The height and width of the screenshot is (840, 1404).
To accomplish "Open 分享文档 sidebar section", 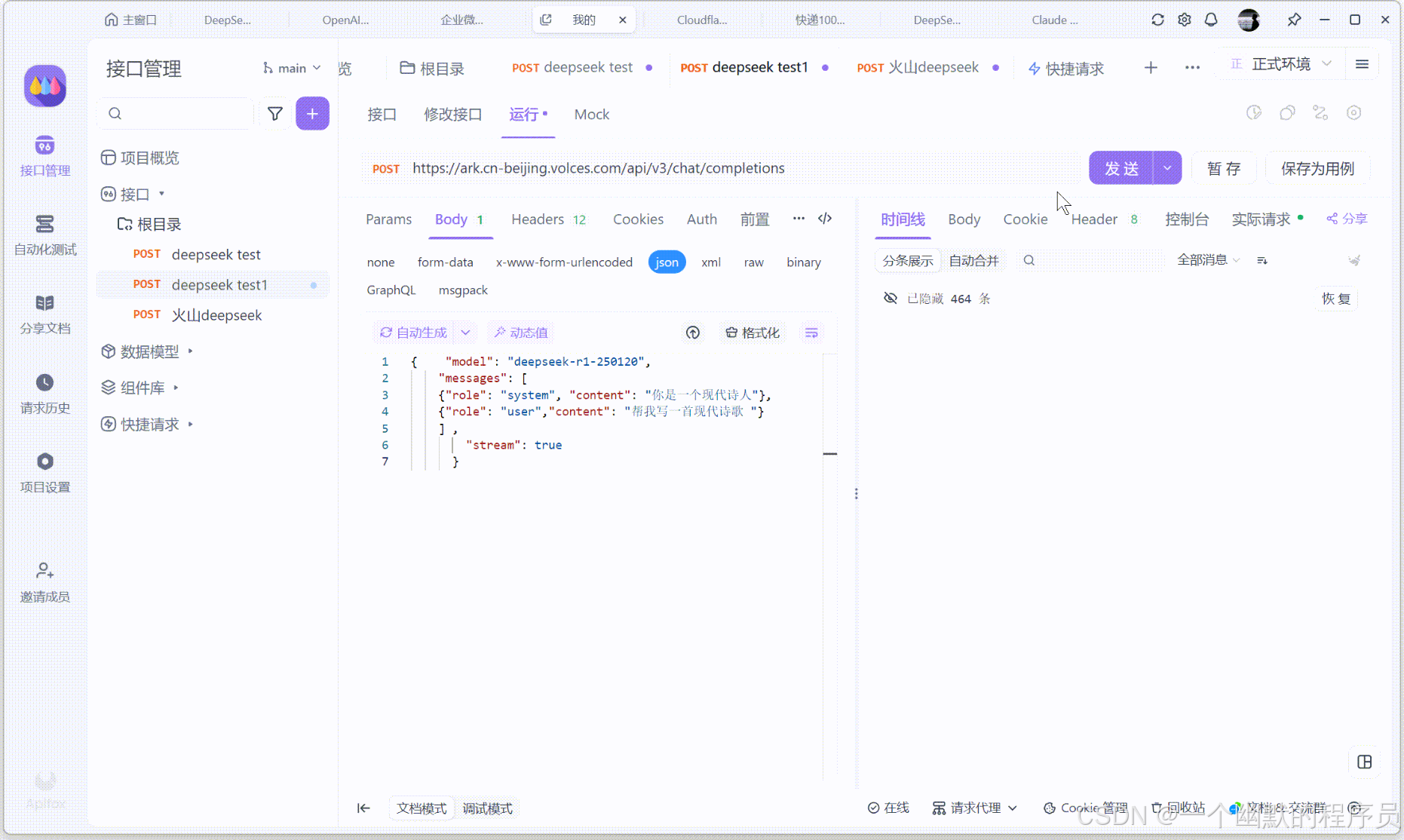I will pos(45,314).
